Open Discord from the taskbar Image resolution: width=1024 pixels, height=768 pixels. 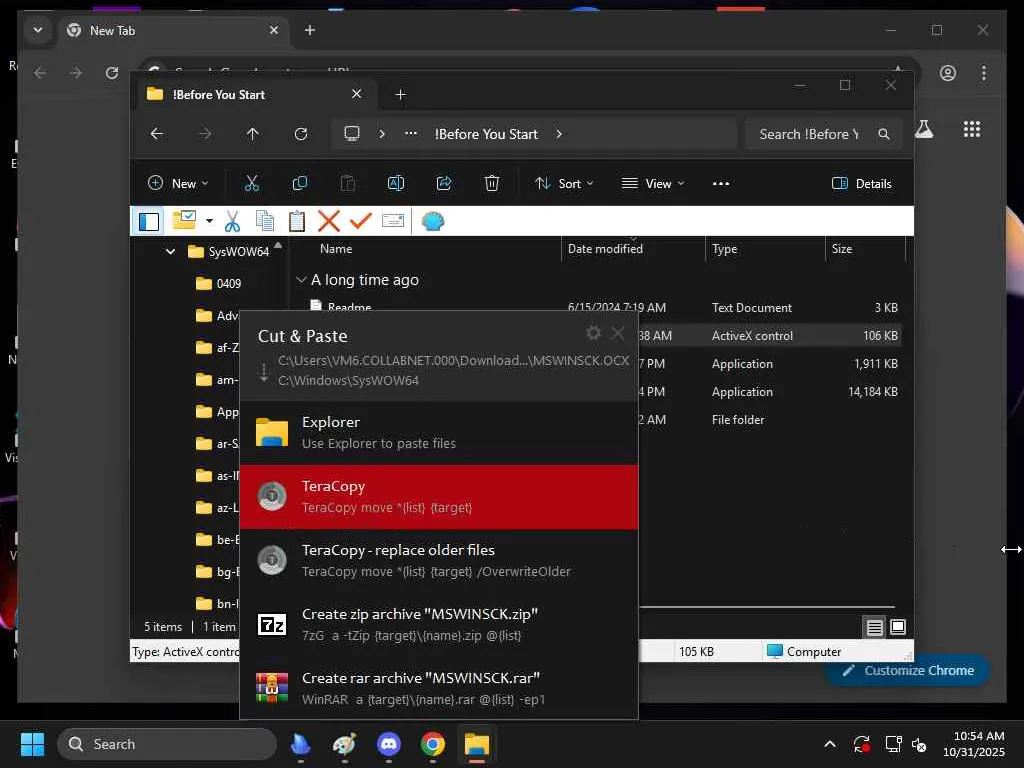[389, 744]
